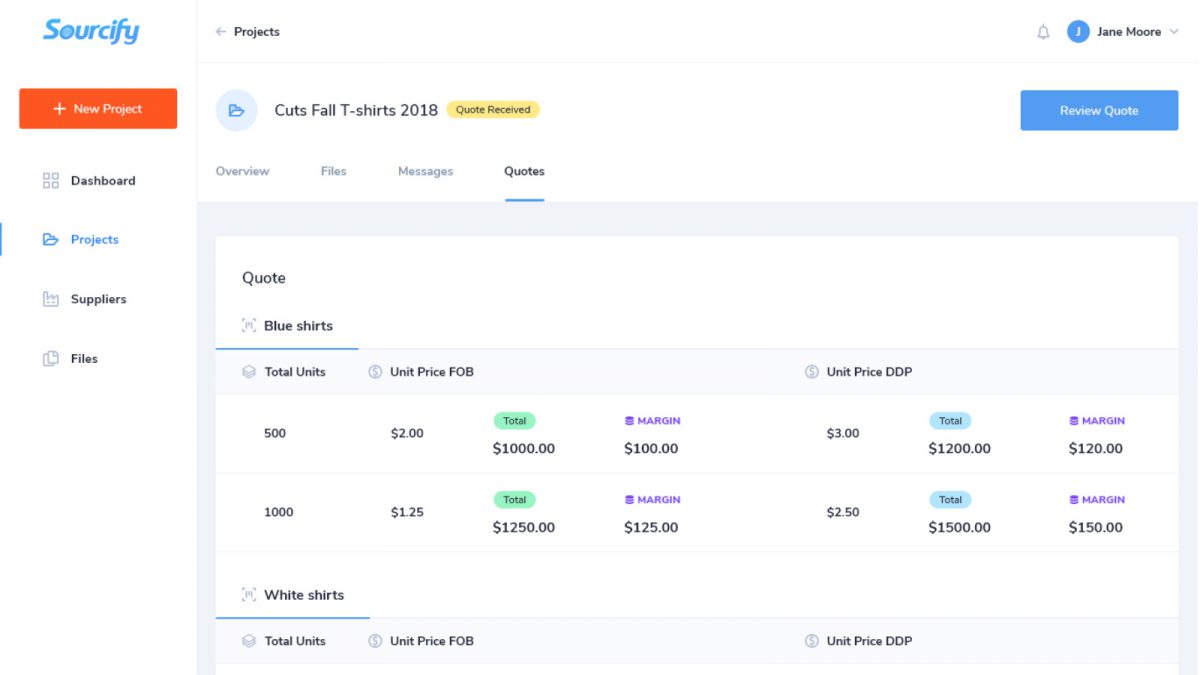Click the Quote Received status badge
The height and width of the screenshot is (675, 1200).
click(x=493, y=110)
